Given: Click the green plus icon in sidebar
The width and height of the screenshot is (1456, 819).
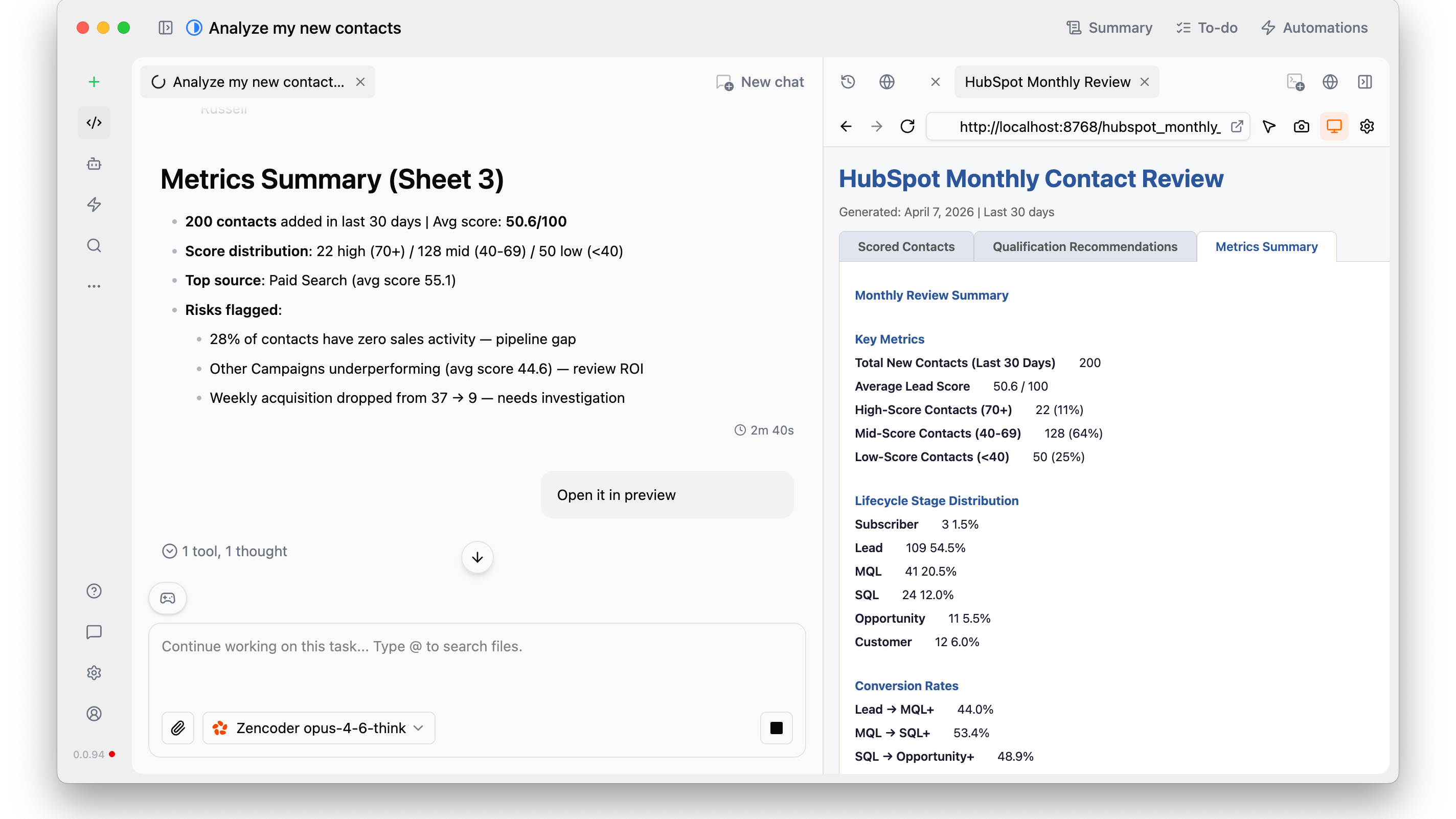Looking at the screenshot, I should [94, 82].
